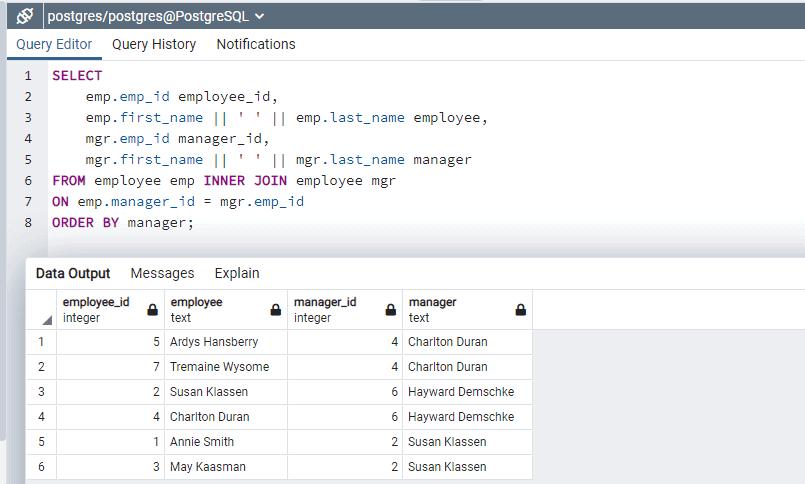Switch to the Explain tab
This screenshot has width=805, height=484.
[237, 273]
